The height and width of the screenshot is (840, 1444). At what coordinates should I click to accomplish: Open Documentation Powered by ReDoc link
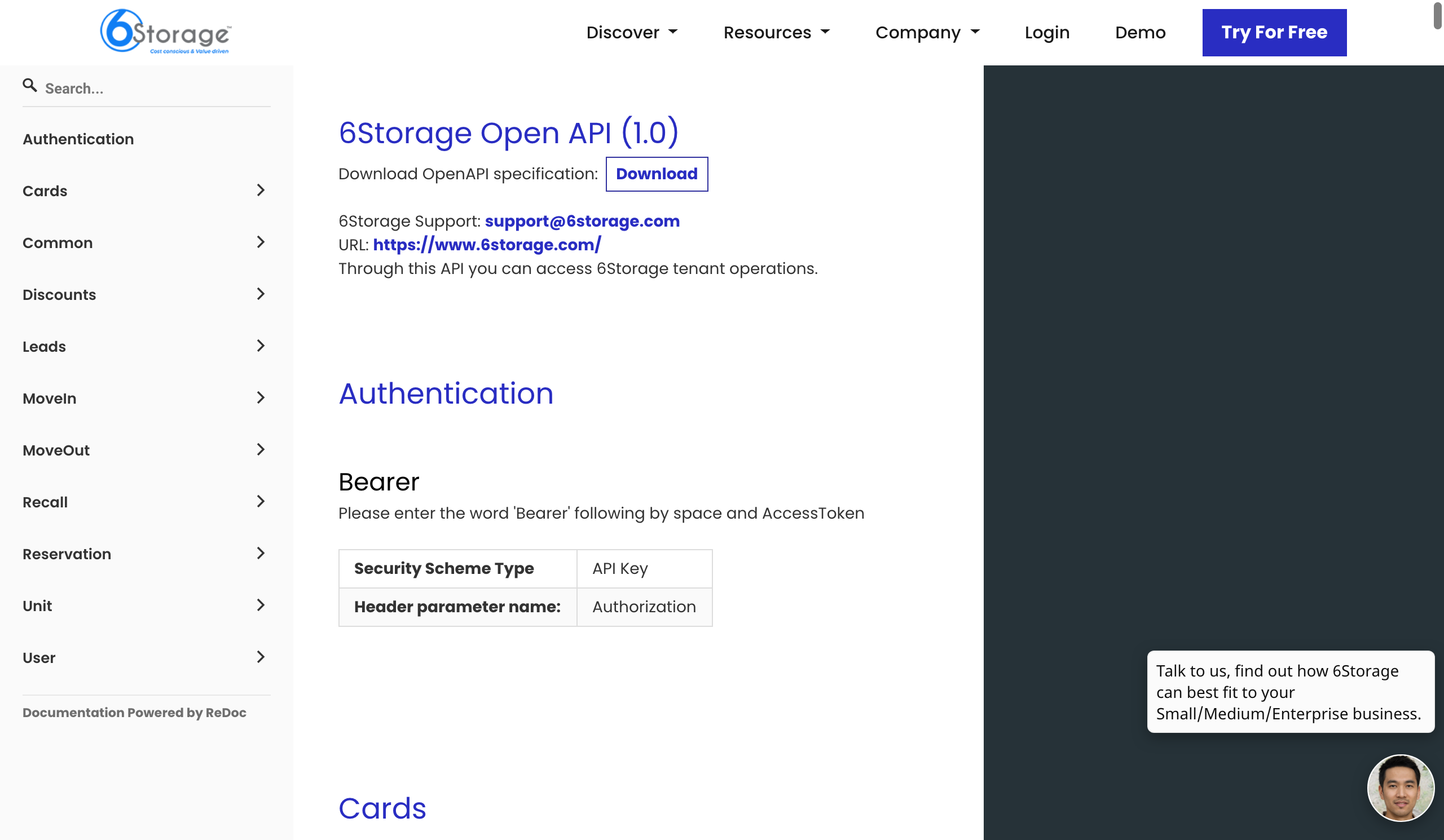click(134, 713)
